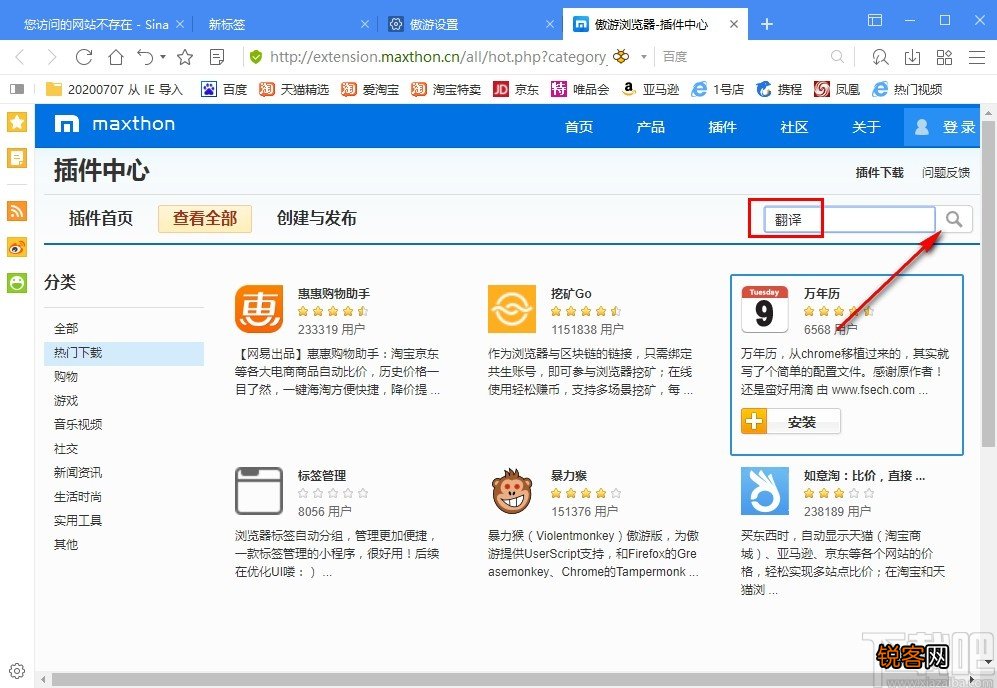Screen dimensions: 997x688
Task: Open the undo history dropdown arrow
Action: click(163, 57)
